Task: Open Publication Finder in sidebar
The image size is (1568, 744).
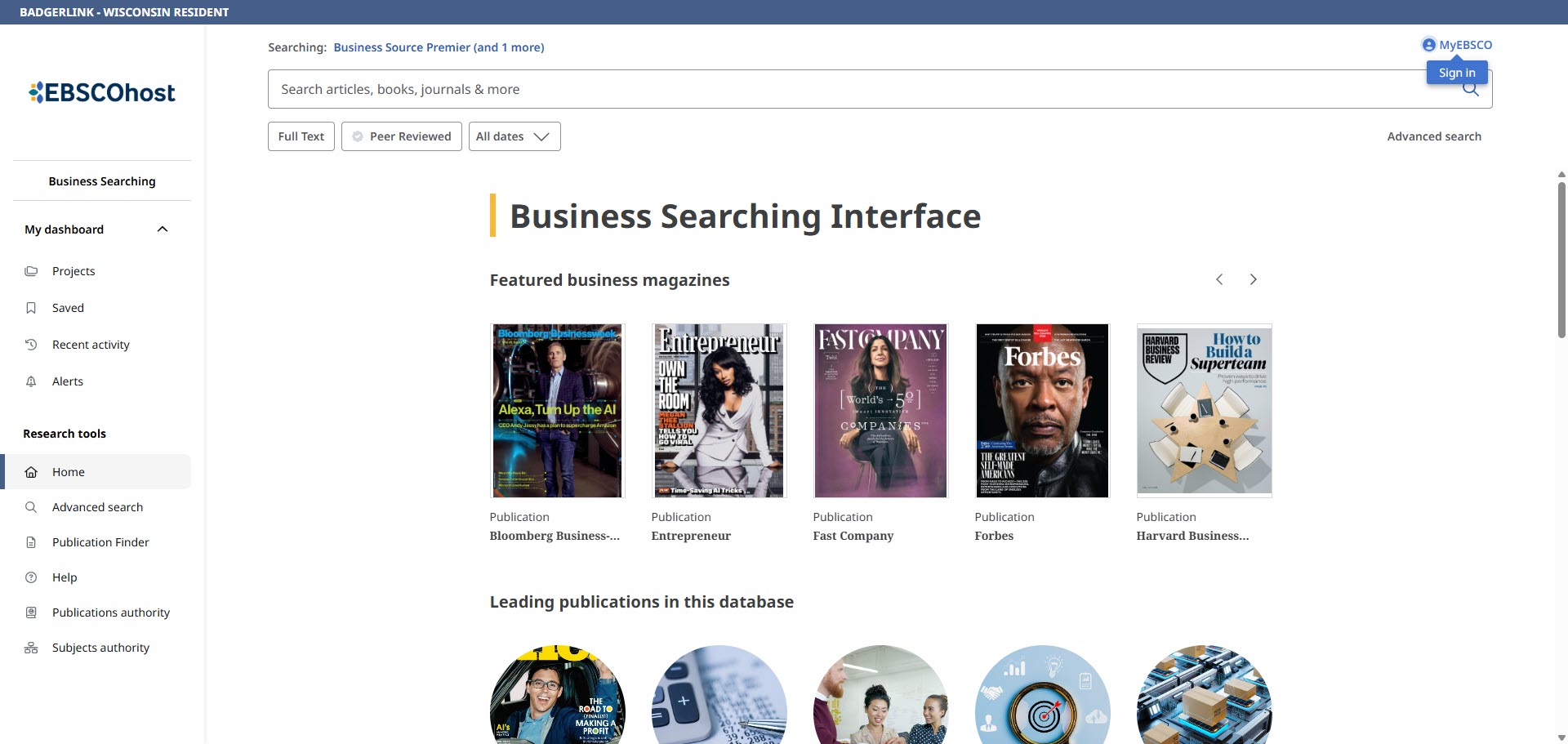Action: [100, 542]
